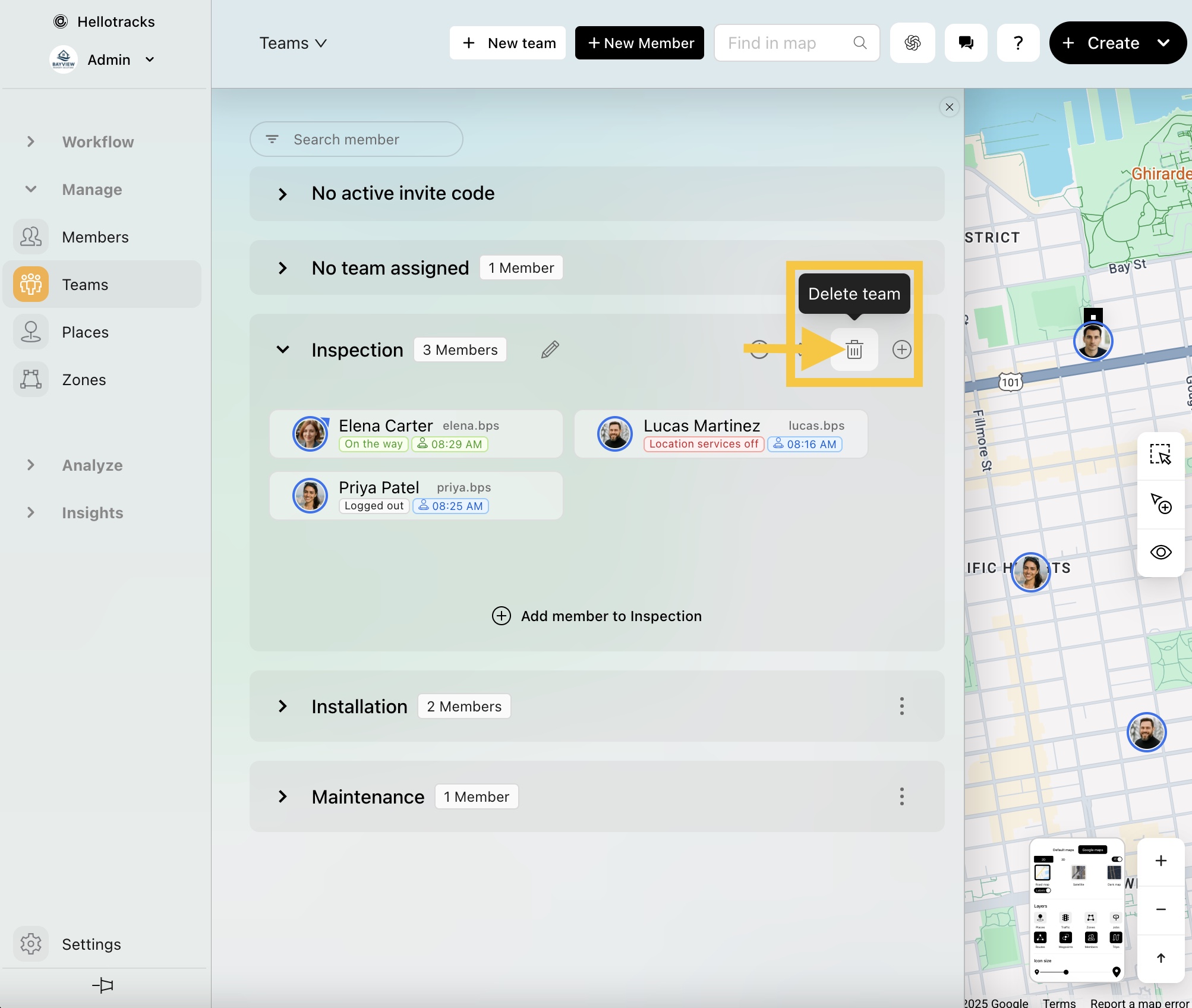
Task: Adjust the Icon size slider handle
Action: coord(1066,972)
